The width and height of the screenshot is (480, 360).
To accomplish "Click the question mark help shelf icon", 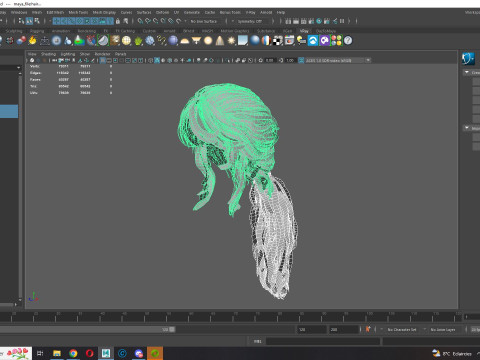I will (x=348, y=41).
